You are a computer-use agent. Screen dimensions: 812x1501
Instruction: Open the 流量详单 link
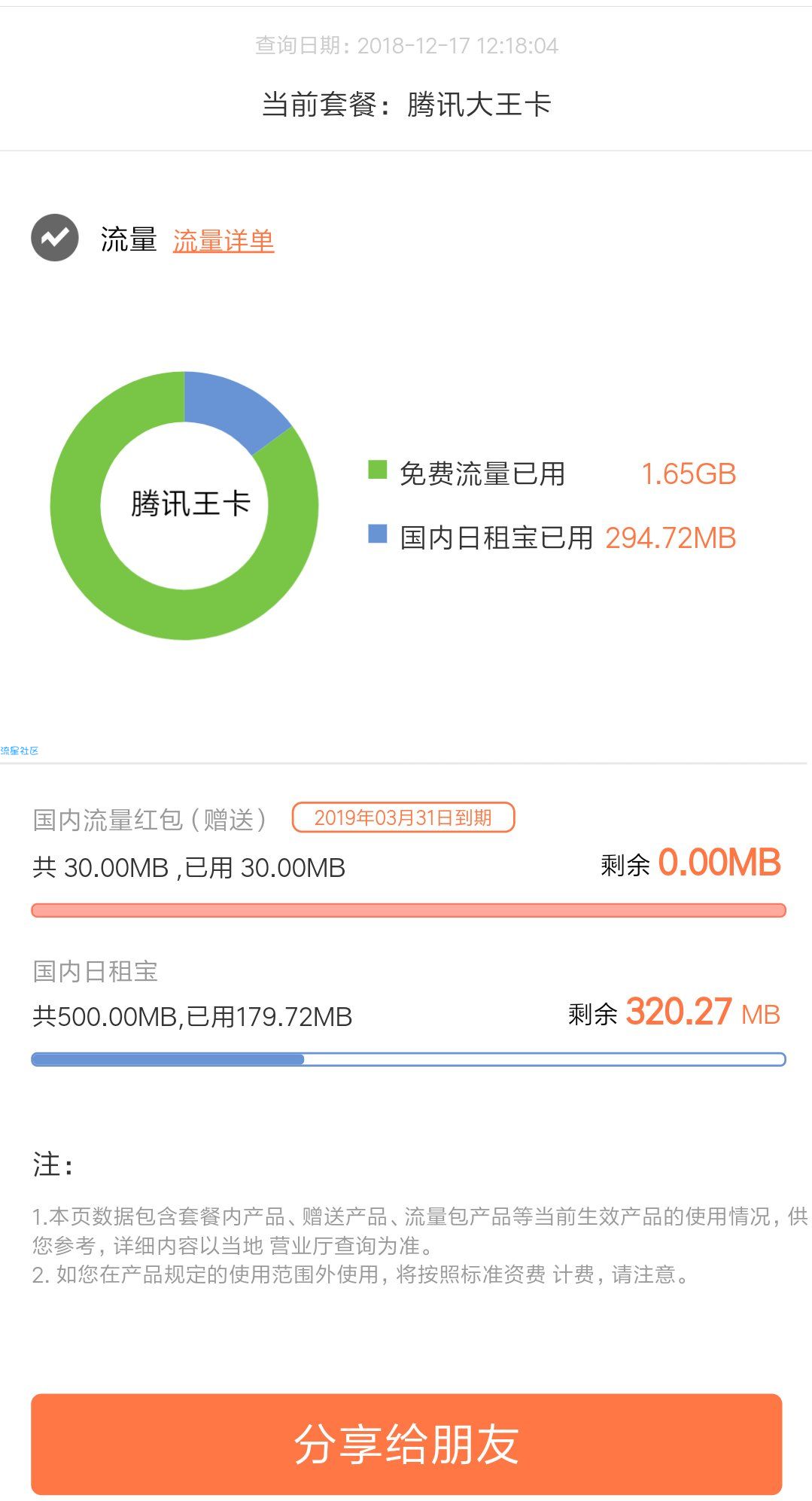pyautogui.click(x=224, y=241)
